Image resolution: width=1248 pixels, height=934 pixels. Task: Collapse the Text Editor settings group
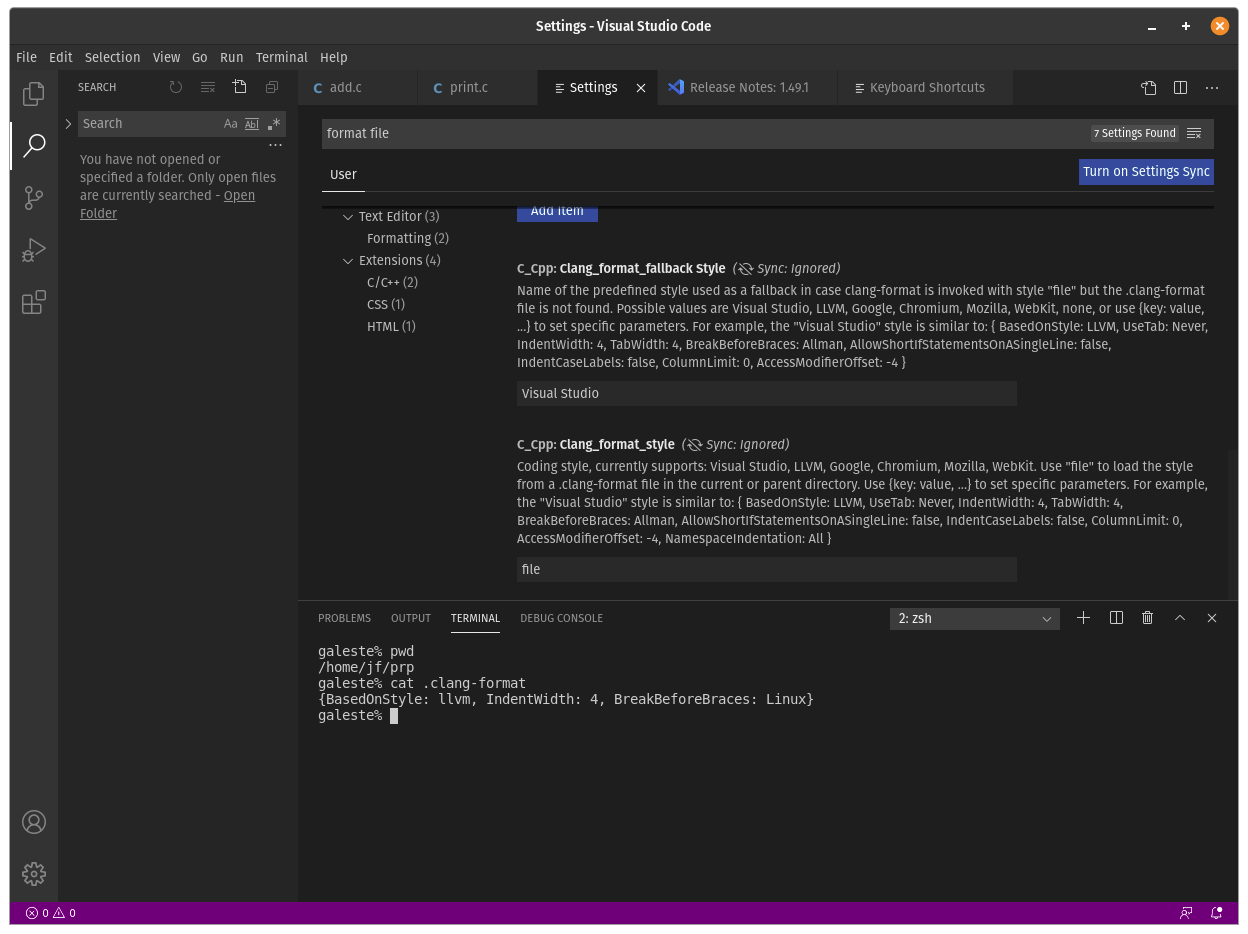(x=348, y=217)
